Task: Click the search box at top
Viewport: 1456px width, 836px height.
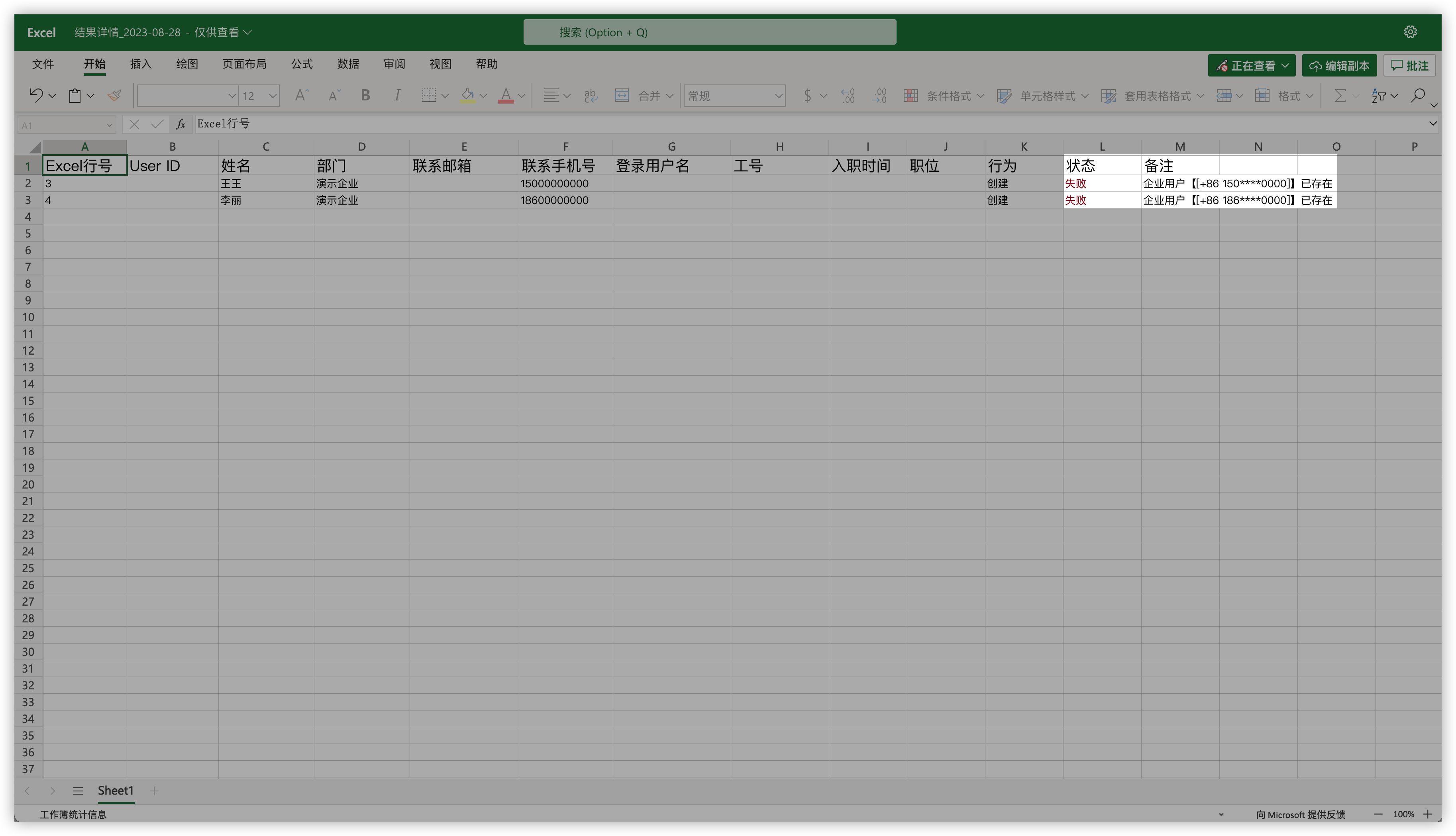Action: coord(709,32)
